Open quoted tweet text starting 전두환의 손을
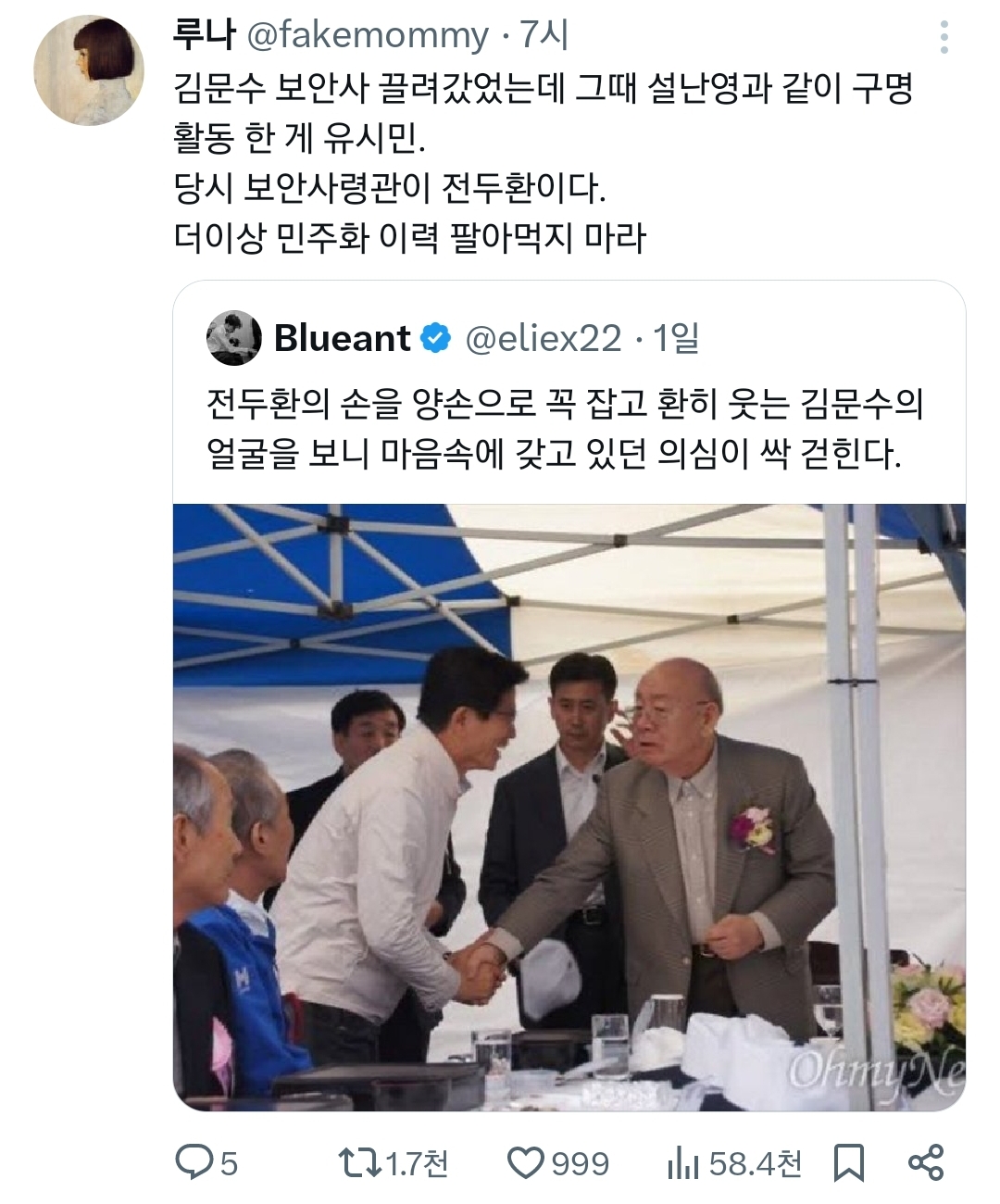 pos(564,429)
